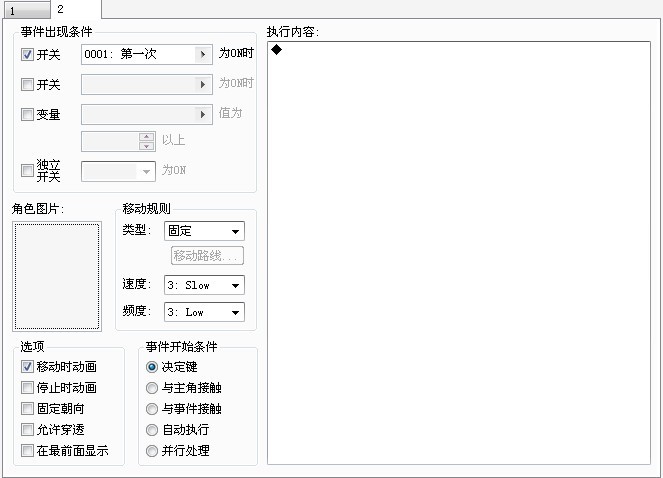Click arrow of the 变量 selector field
This screenshot has height=478, width=663.
[x=203, y=115]
